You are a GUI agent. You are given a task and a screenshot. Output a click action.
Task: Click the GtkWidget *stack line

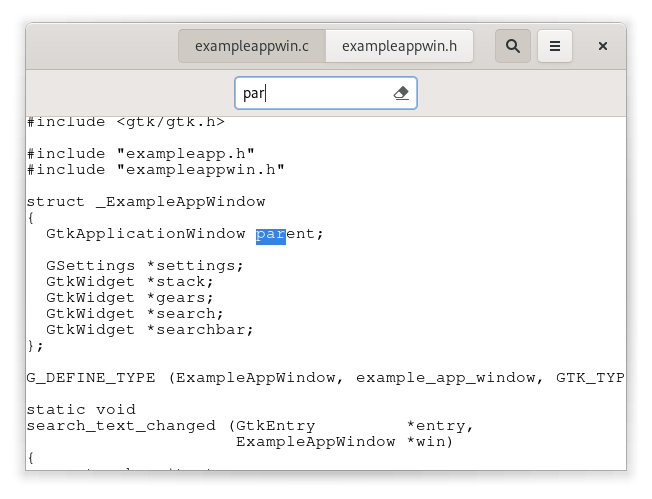[x=129, y=282]
